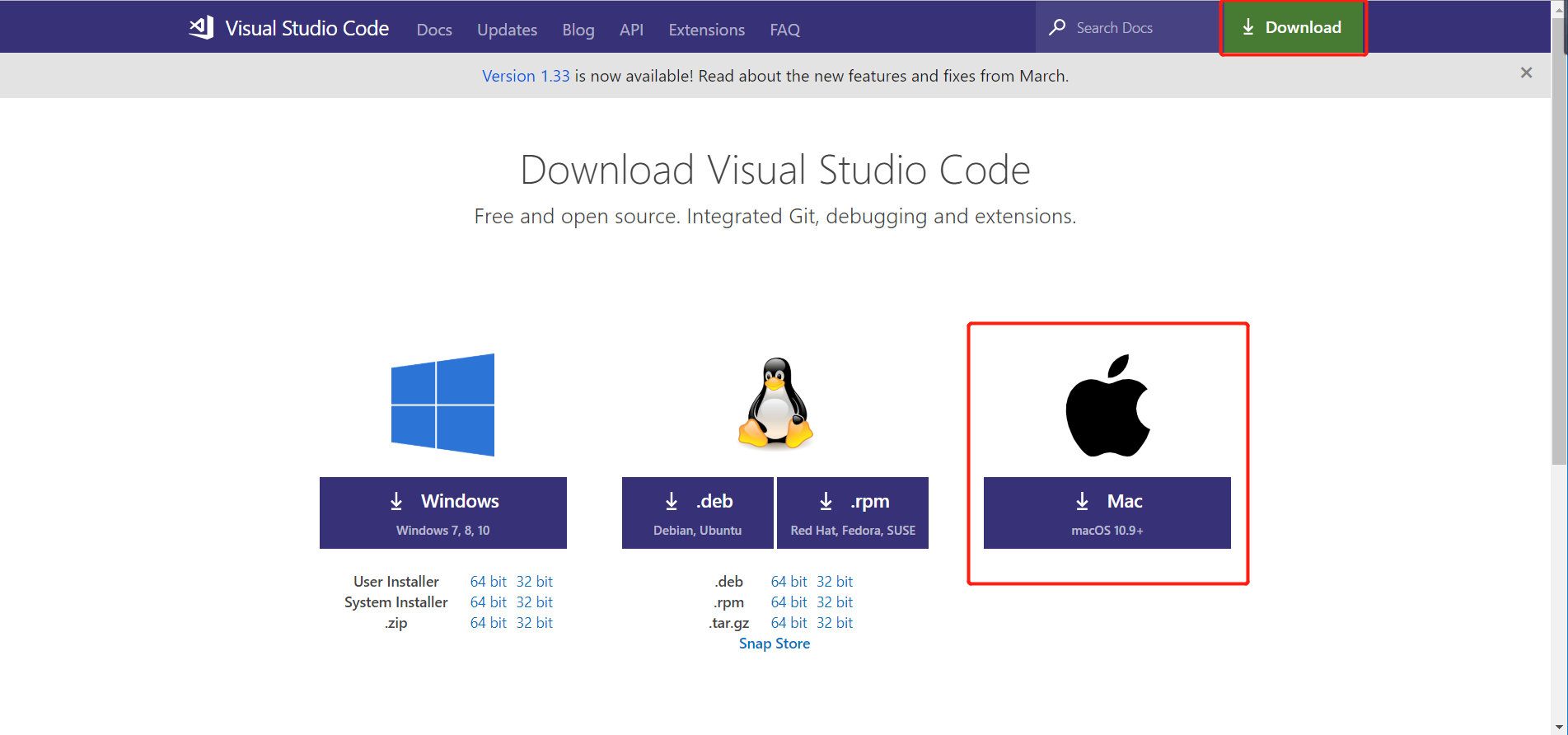
Task: Open the Extensions page
Action: tap(707, 30)
